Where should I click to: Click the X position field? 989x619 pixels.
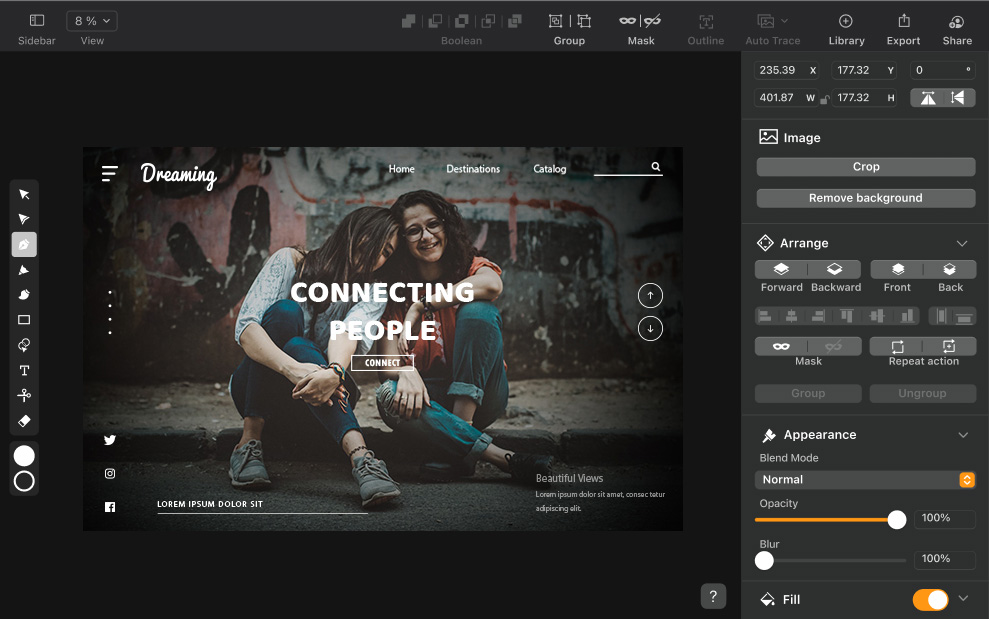[787, 70]
